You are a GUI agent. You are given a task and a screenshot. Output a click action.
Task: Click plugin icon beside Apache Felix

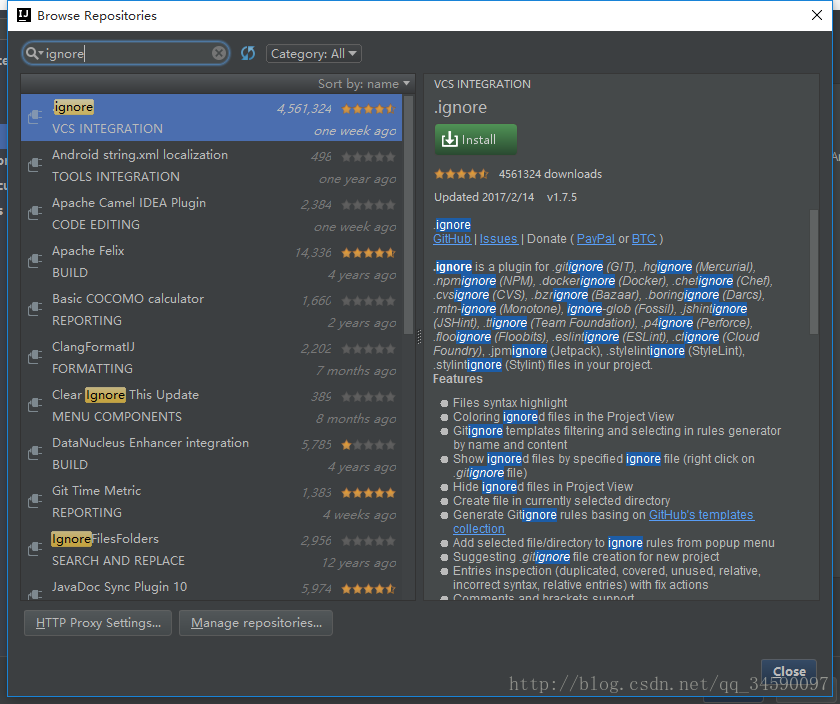click(x=35, y=260)
